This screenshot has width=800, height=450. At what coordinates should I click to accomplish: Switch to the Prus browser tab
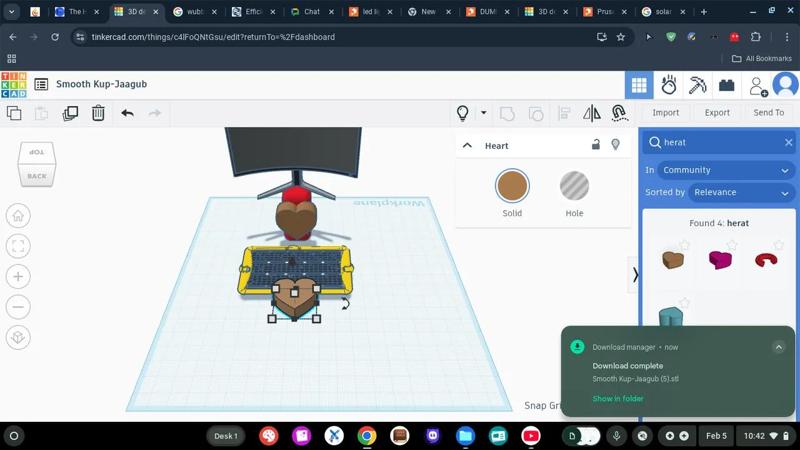[605, 11]
